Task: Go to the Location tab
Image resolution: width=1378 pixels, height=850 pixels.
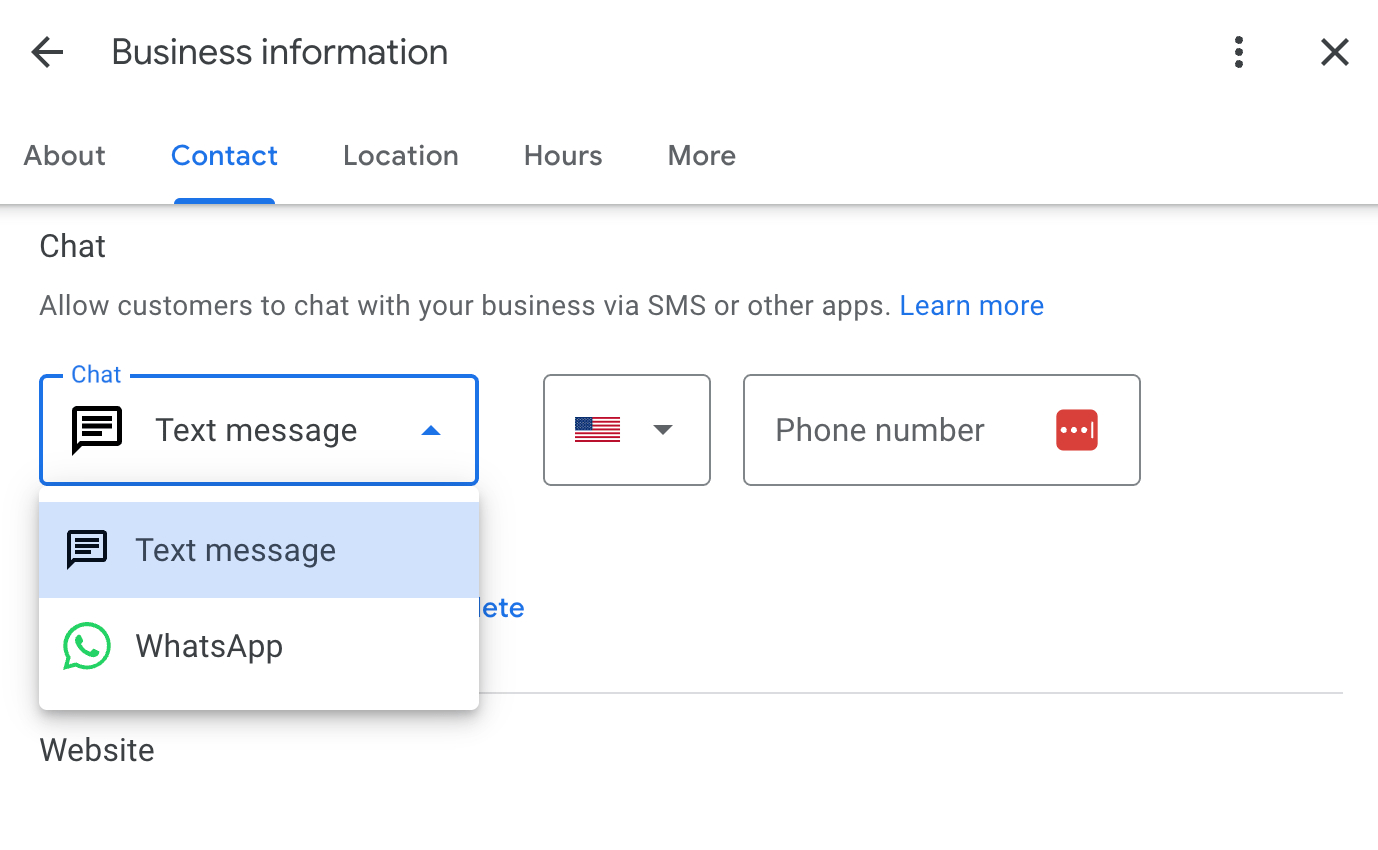Action: (400, 155)
